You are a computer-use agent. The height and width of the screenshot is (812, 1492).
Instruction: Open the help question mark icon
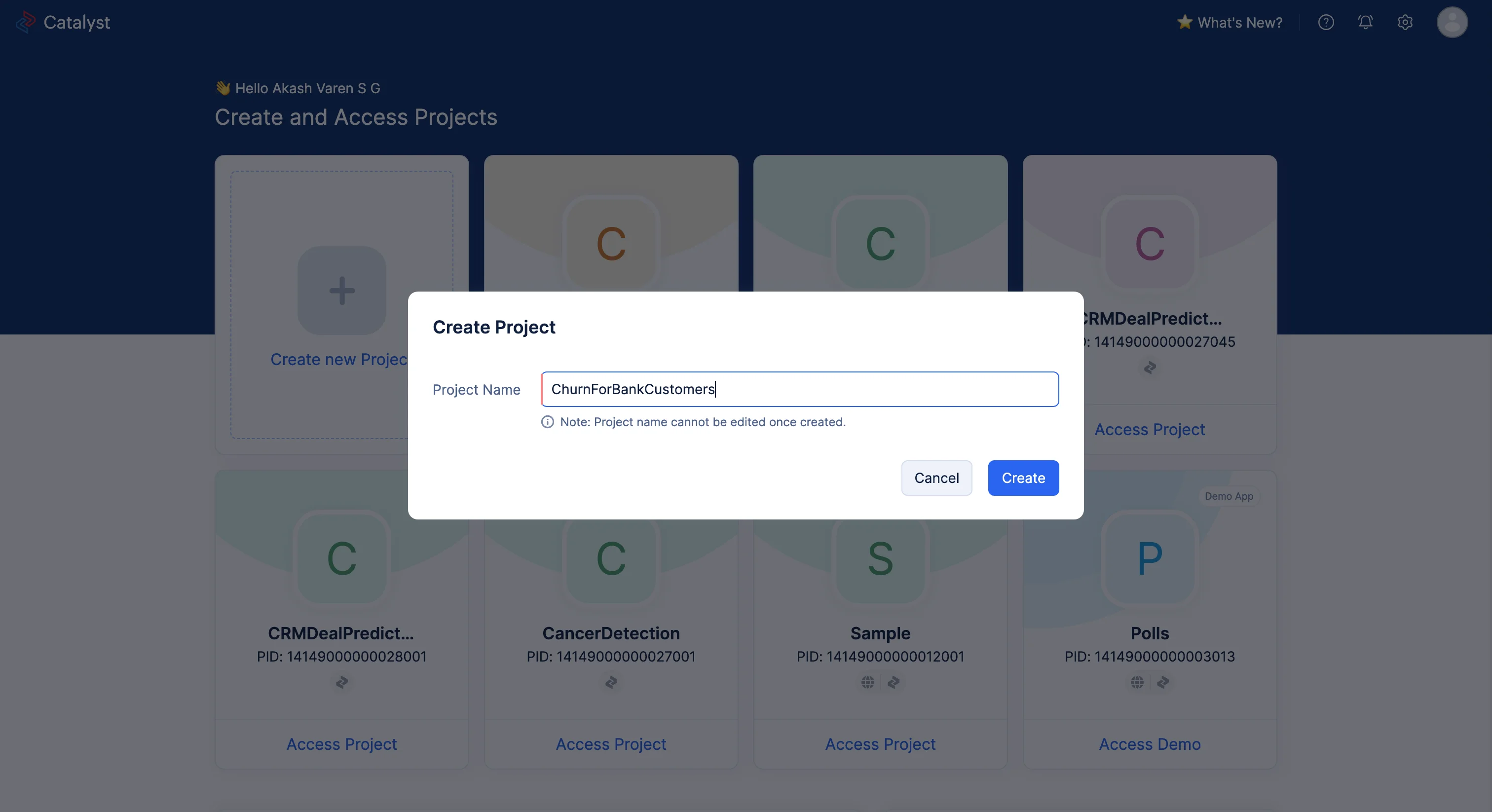click(1326, 23)
